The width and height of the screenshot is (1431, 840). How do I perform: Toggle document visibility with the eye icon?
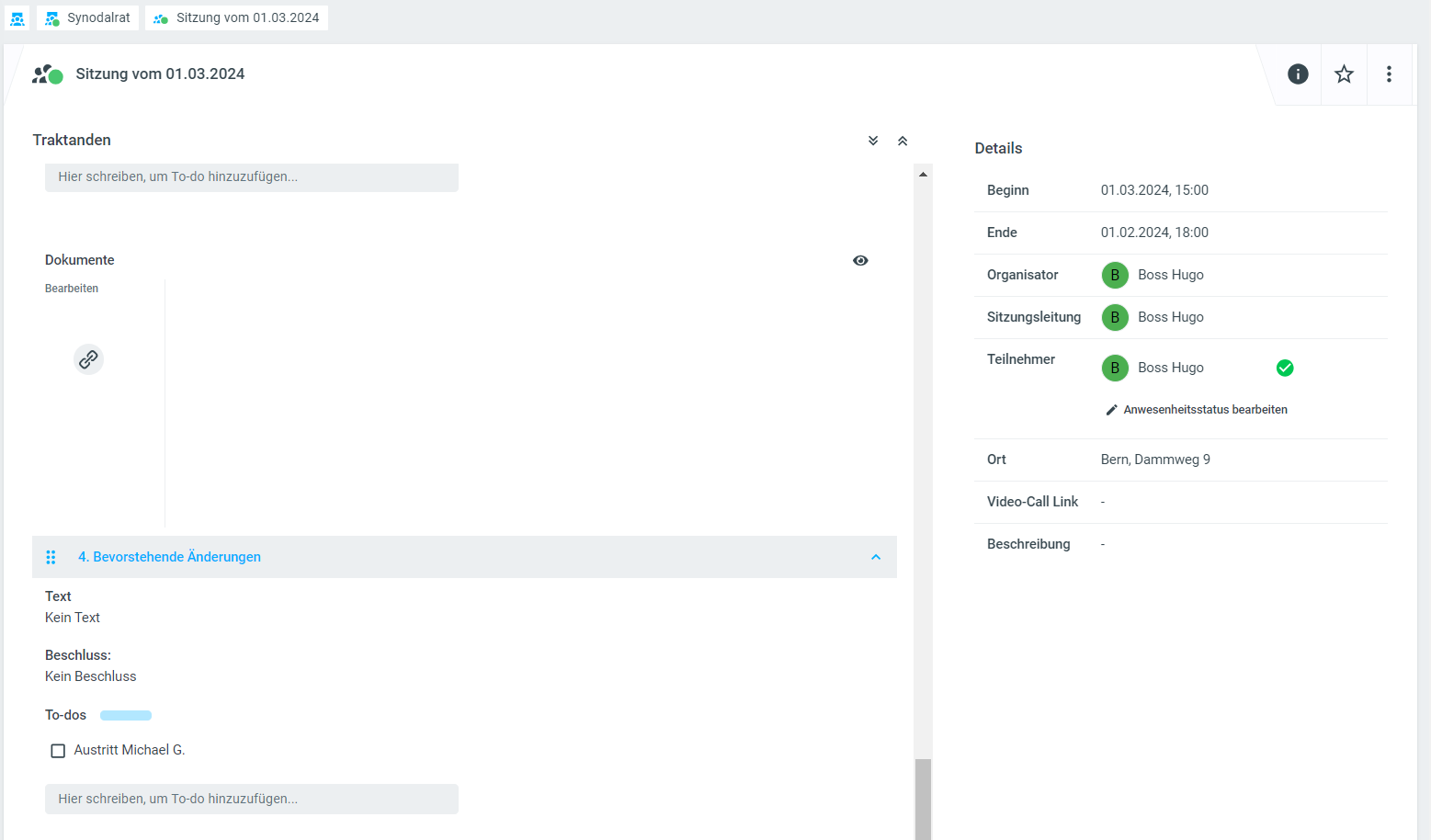pos(860,261)
